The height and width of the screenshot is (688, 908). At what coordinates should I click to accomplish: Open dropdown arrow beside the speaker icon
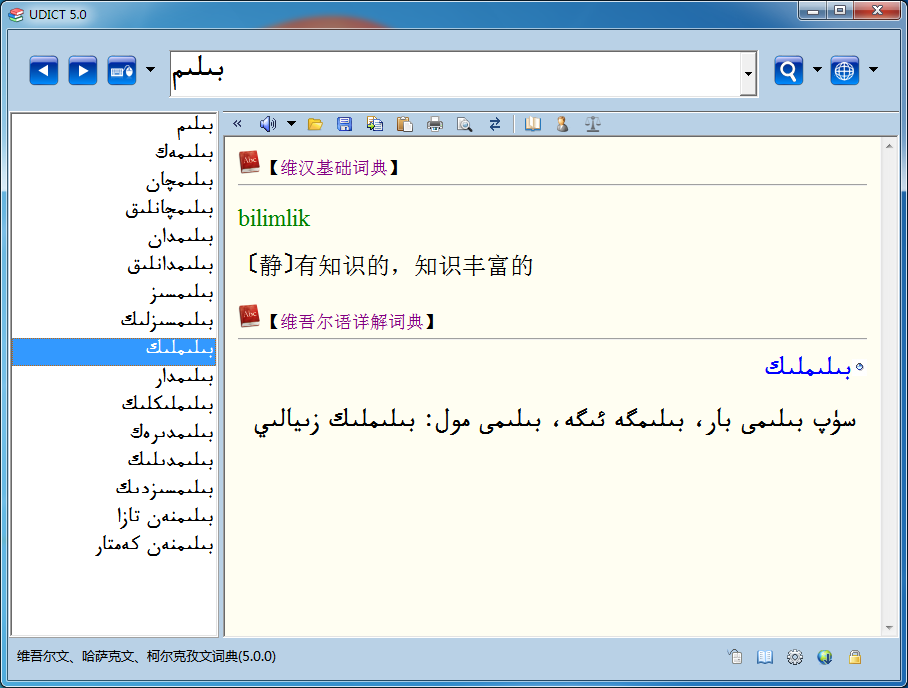[291, 124]
